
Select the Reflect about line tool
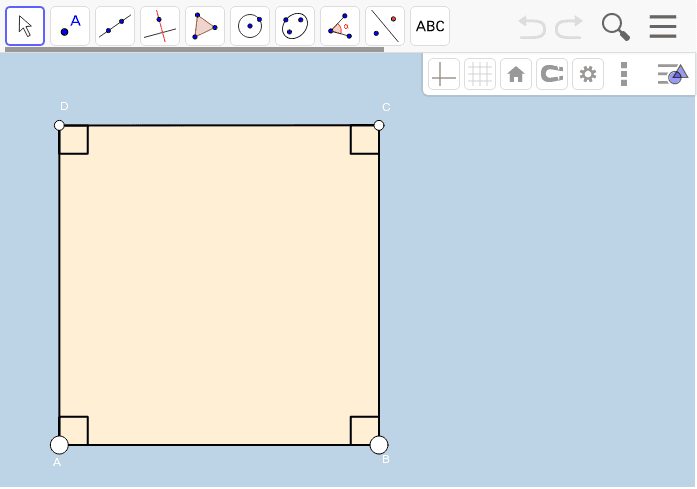pyautogui.click(x=385, y=26)
